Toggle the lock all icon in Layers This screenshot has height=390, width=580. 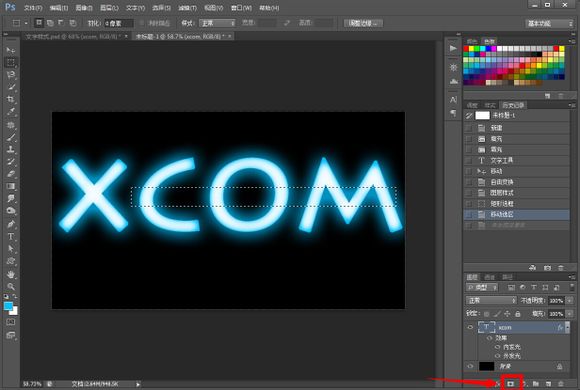517,314
